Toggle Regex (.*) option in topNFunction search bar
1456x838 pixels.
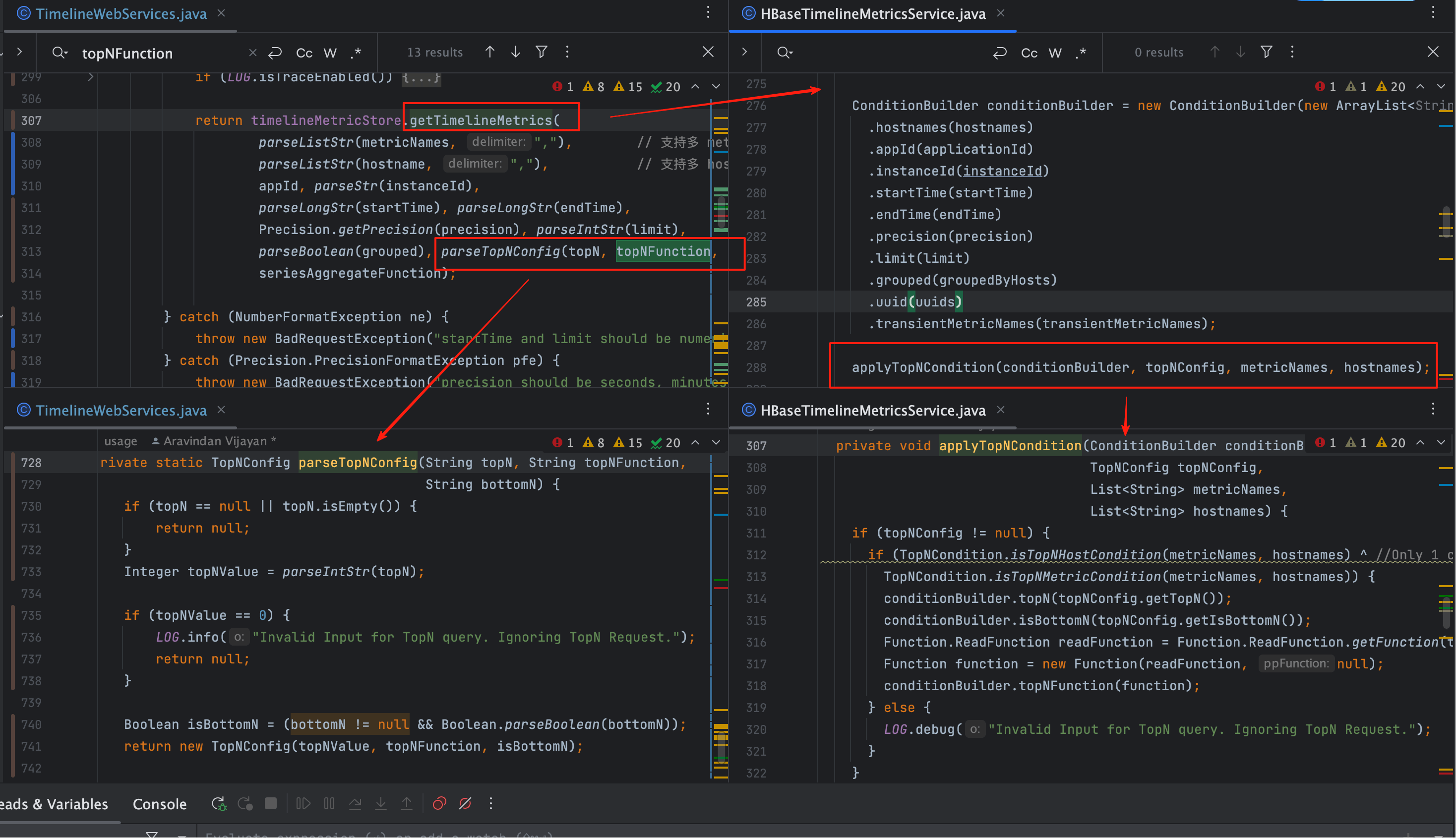356,53
